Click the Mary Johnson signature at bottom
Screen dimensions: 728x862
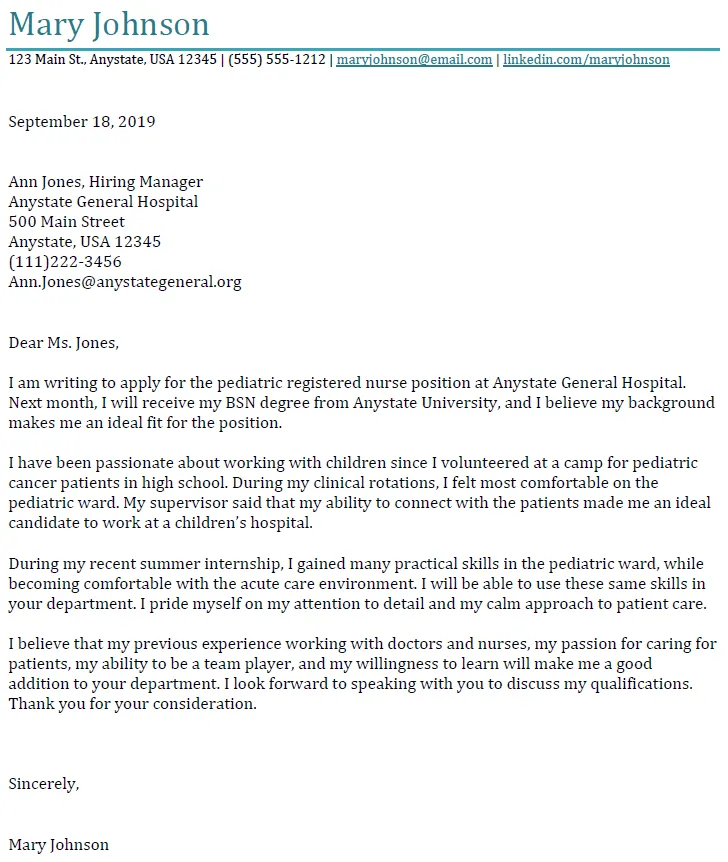(58, 844)
